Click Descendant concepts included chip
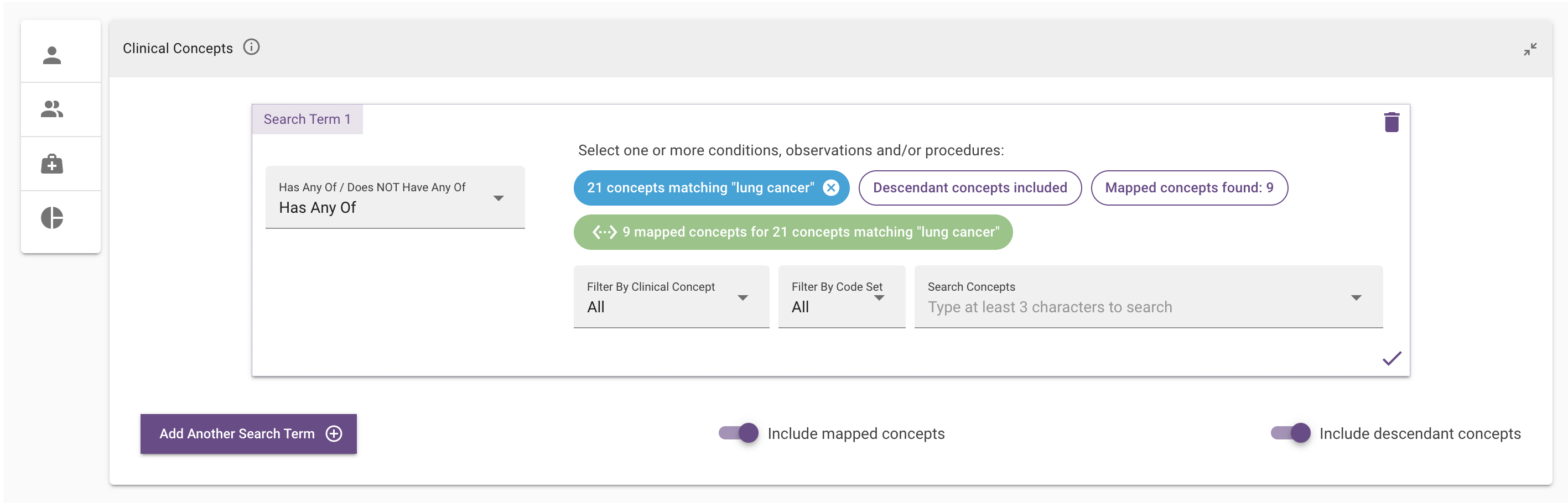The height and width of the screenshot is (503, 1568). point(970,187)
